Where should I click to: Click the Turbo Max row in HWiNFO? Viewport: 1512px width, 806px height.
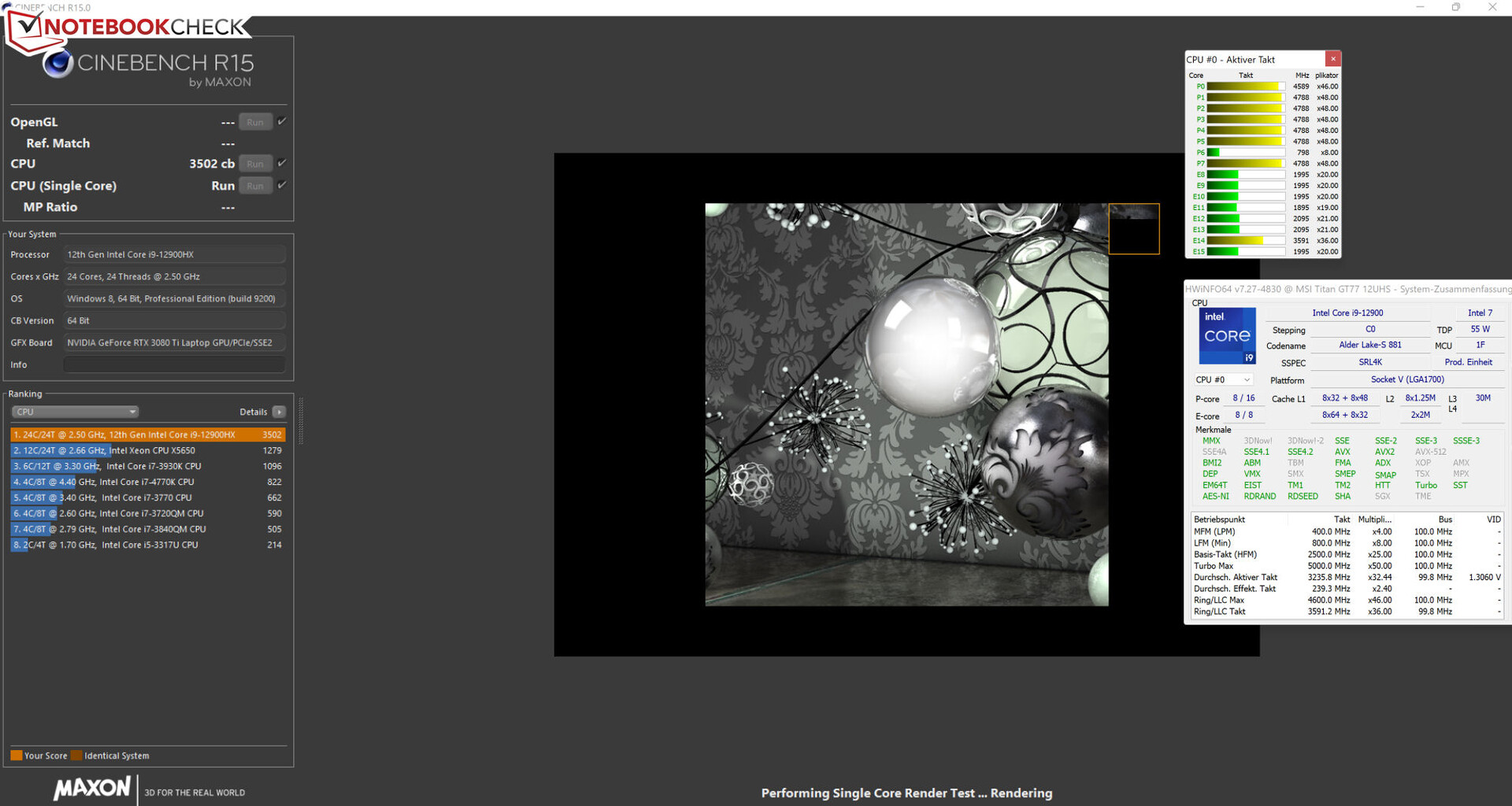pos(1347,566)
